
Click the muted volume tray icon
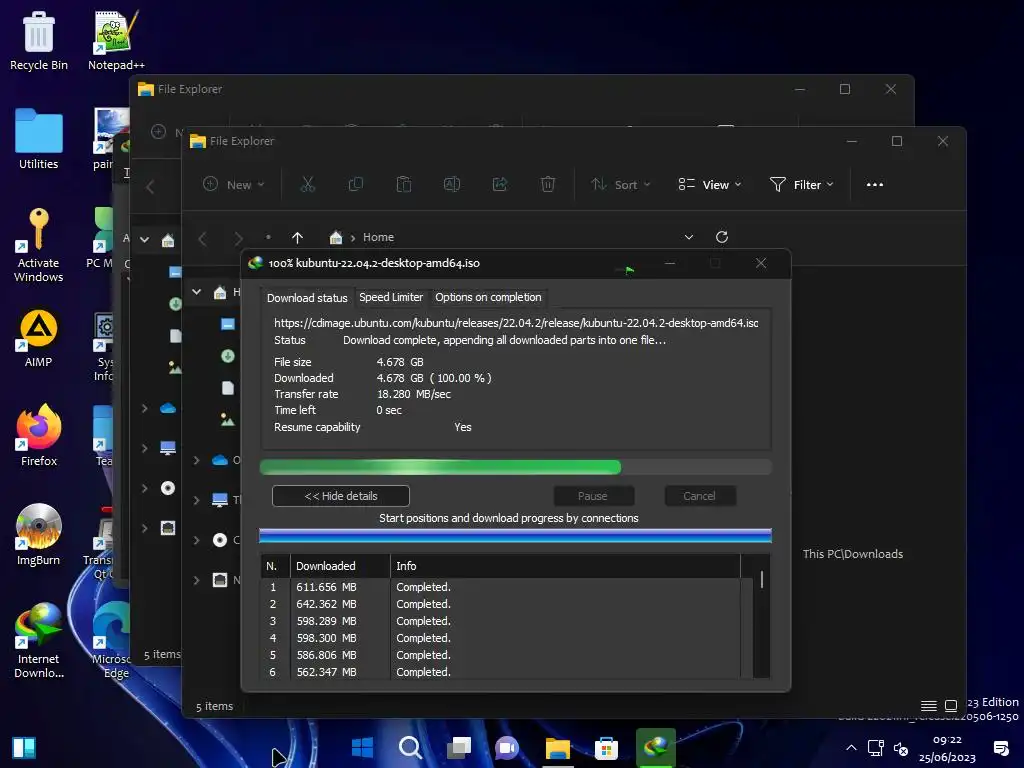point(901,748)
